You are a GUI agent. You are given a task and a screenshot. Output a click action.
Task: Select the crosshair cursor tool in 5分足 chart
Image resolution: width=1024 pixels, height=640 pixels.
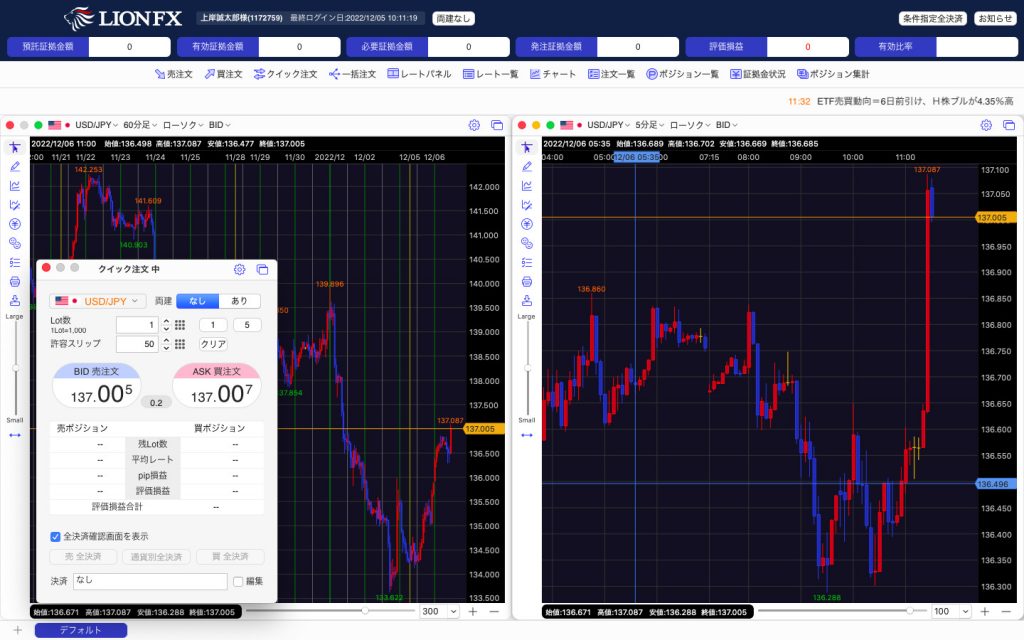click(526, 147)
